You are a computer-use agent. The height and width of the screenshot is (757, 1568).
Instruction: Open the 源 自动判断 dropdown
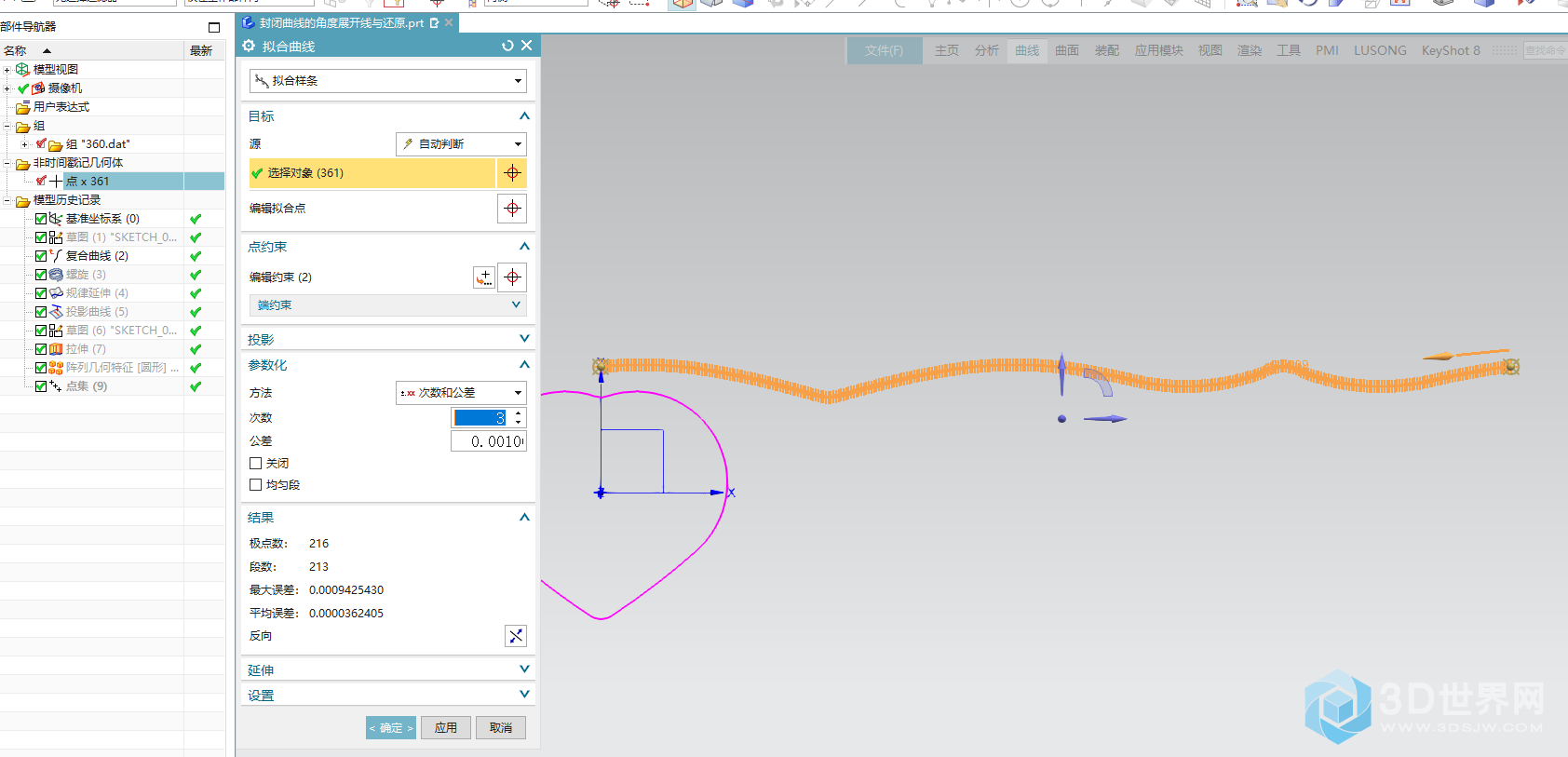click(461, 144)
